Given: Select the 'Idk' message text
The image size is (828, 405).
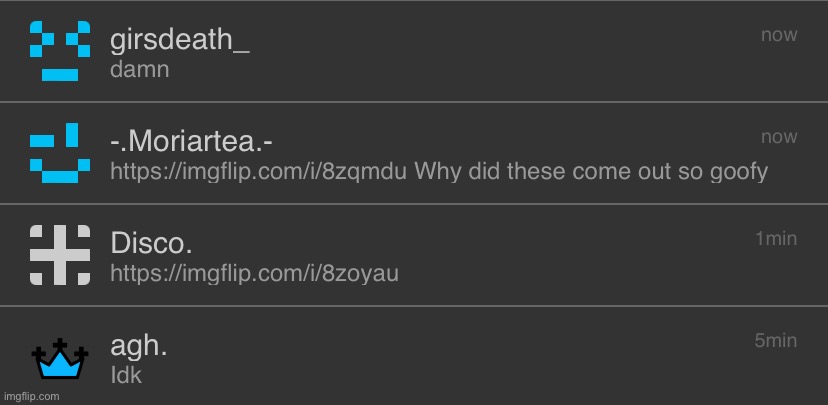Looking at the screenshot, I should (x=126, y=375).
